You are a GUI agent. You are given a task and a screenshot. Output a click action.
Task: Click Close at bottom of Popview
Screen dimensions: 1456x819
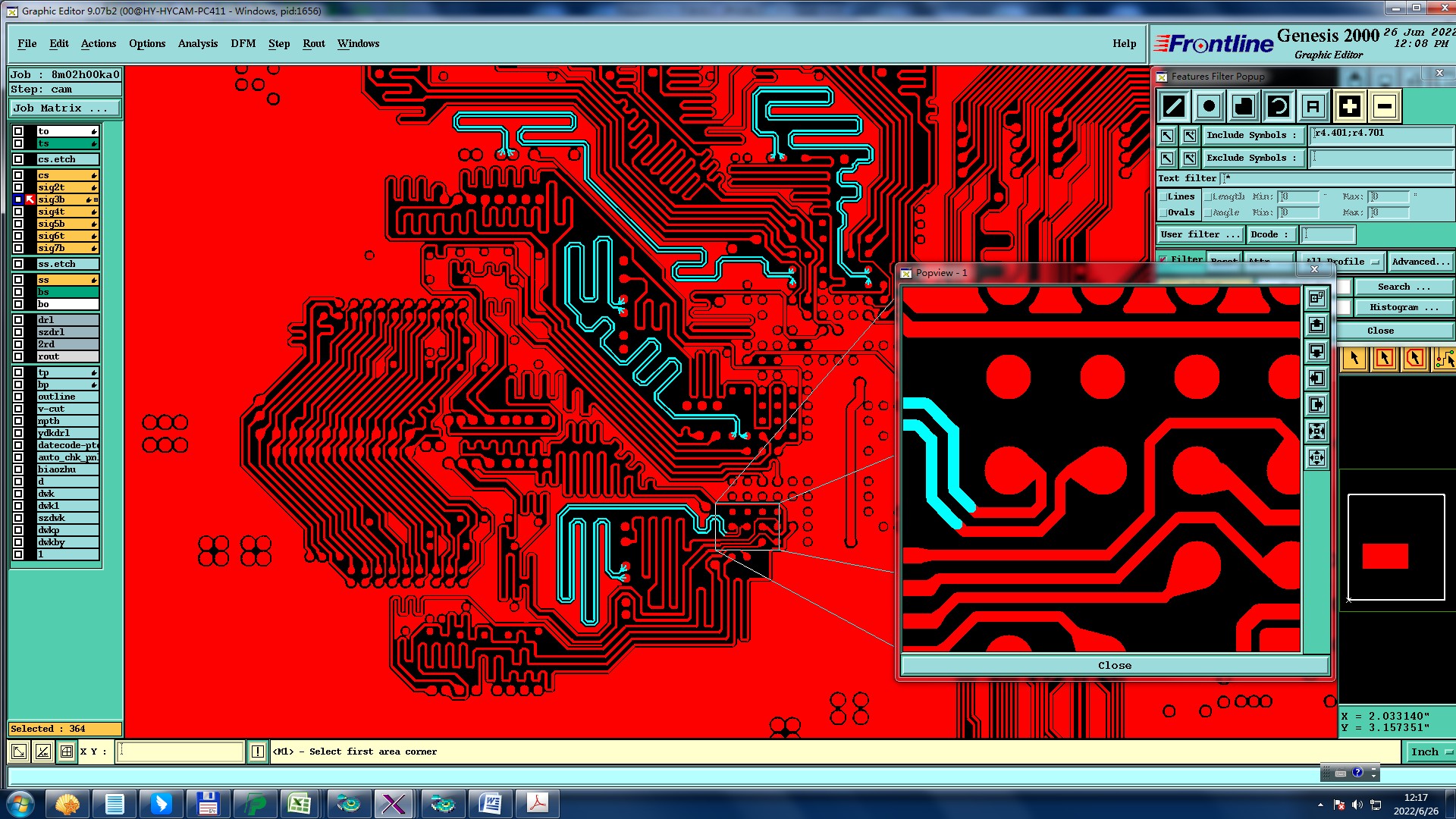[x=1114, y=665]
